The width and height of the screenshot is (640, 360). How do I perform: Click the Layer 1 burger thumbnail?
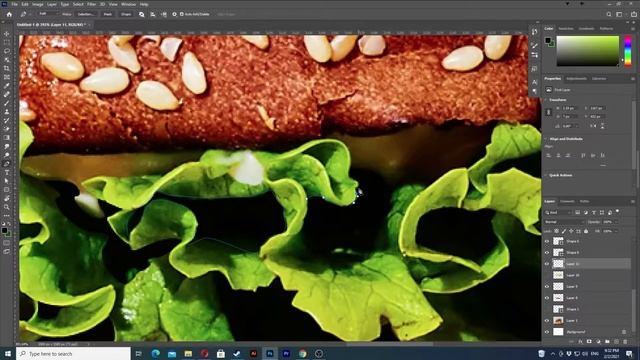tap(558, 320)
